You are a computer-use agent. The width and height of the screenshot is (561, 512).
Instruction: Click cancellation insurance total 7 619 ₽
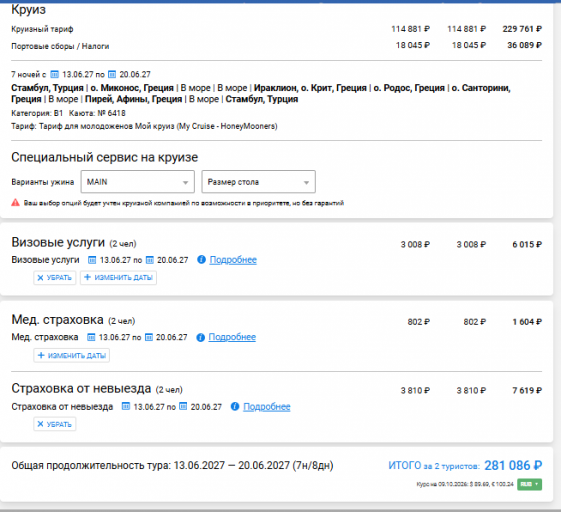[x=527, y=391]
